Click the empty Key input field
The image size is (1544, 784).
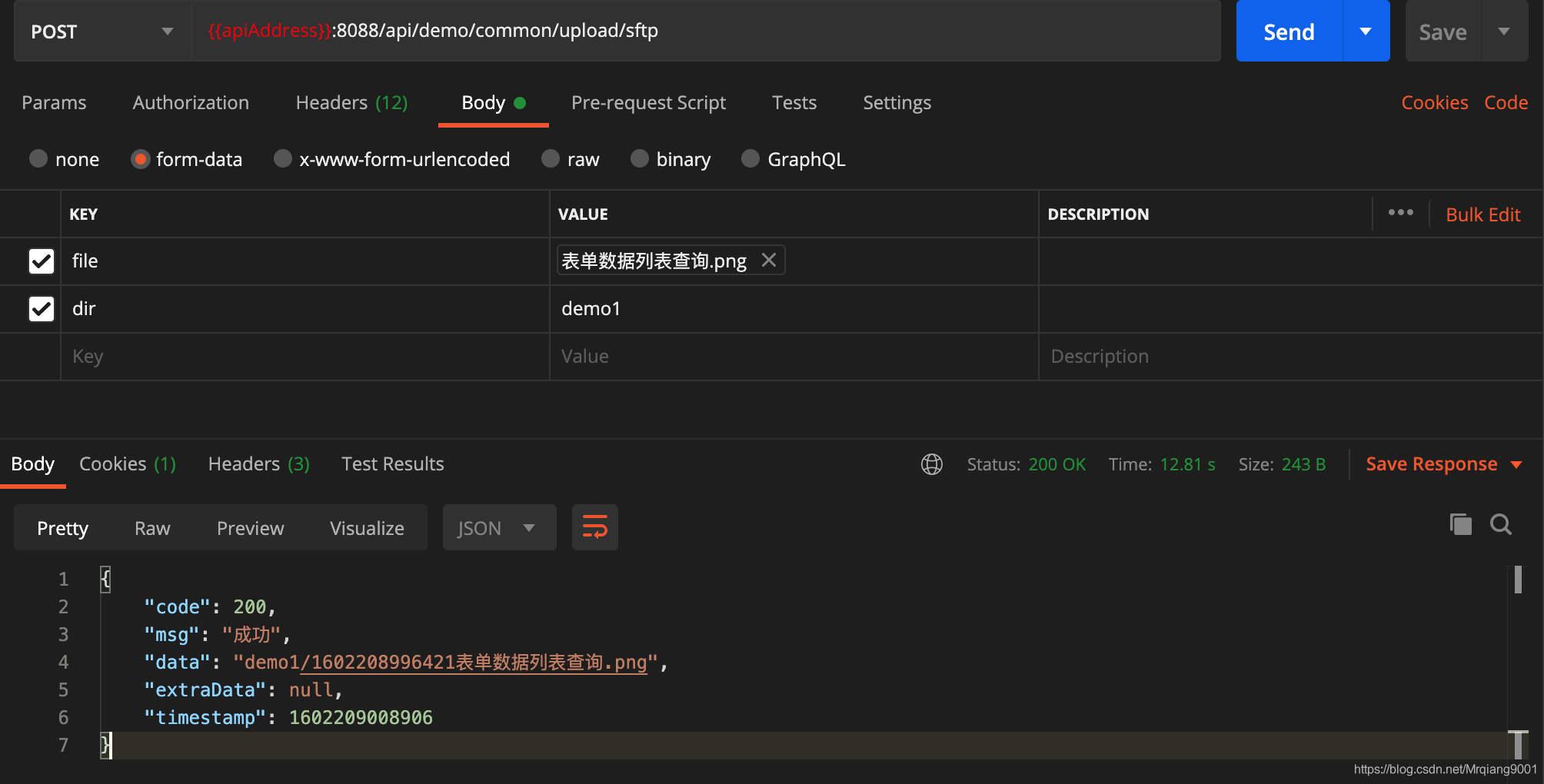pyautogui.click(x=304, y=357)
